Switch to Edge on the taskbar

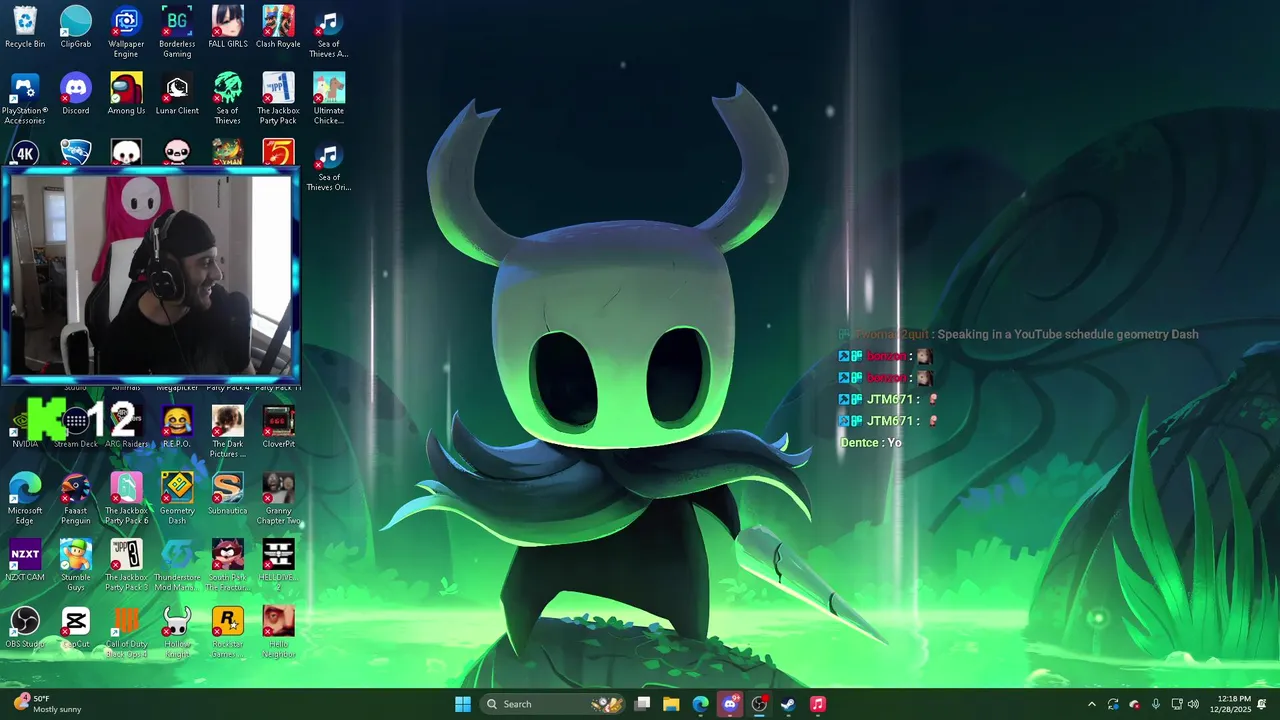click(701, 704)
